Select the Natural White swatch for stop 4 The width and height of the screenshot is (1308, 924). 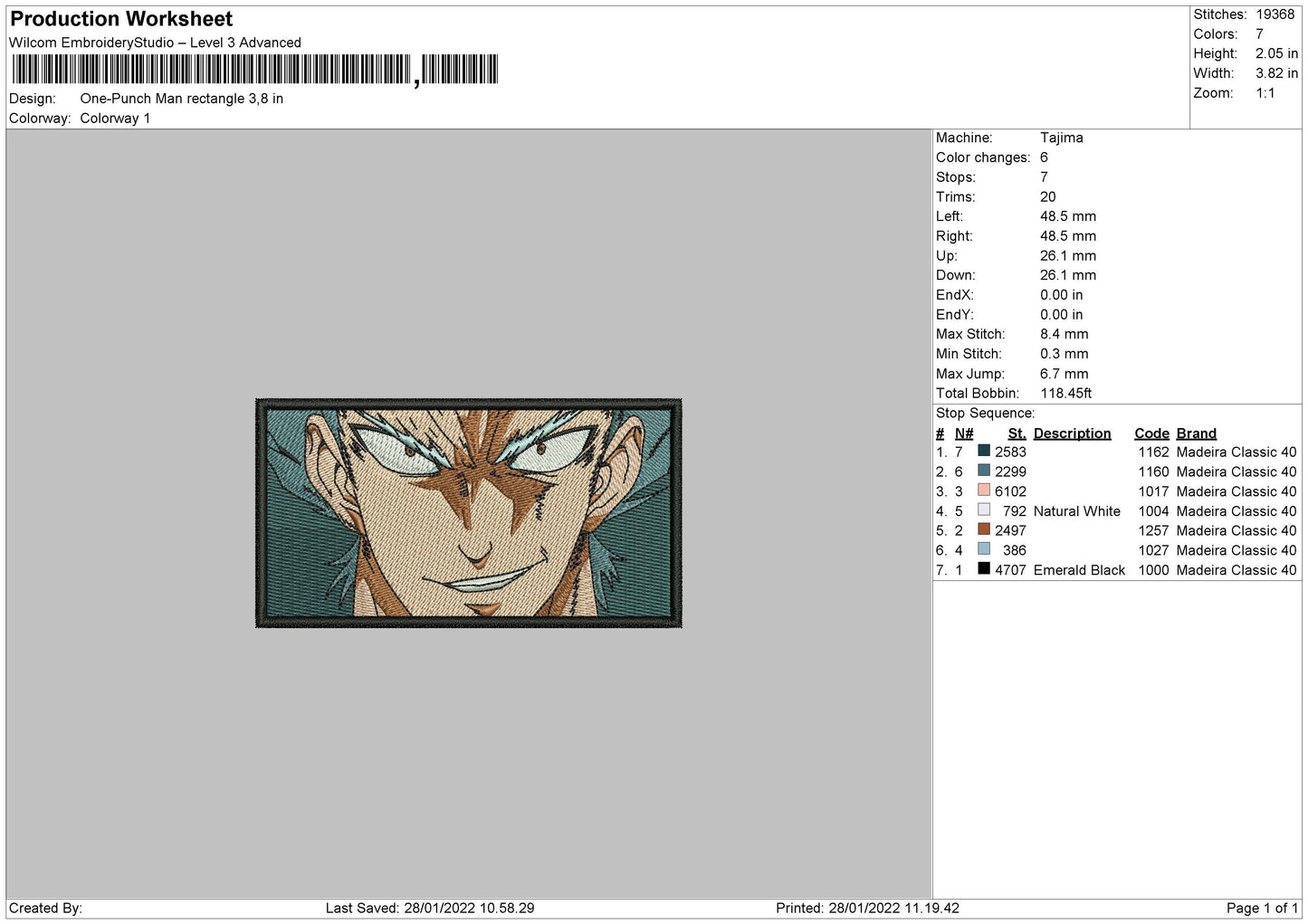click(x=984, y=510)
